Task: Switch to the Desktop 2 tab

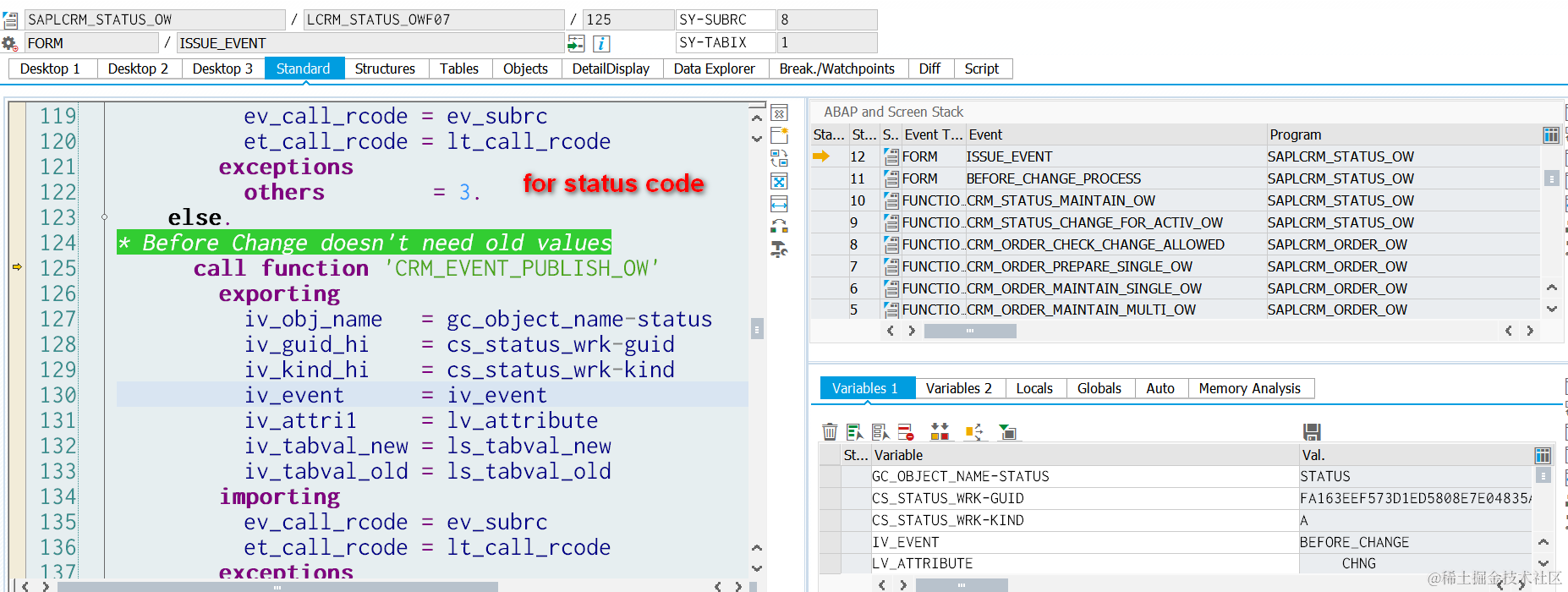Action: coord(138,69)
